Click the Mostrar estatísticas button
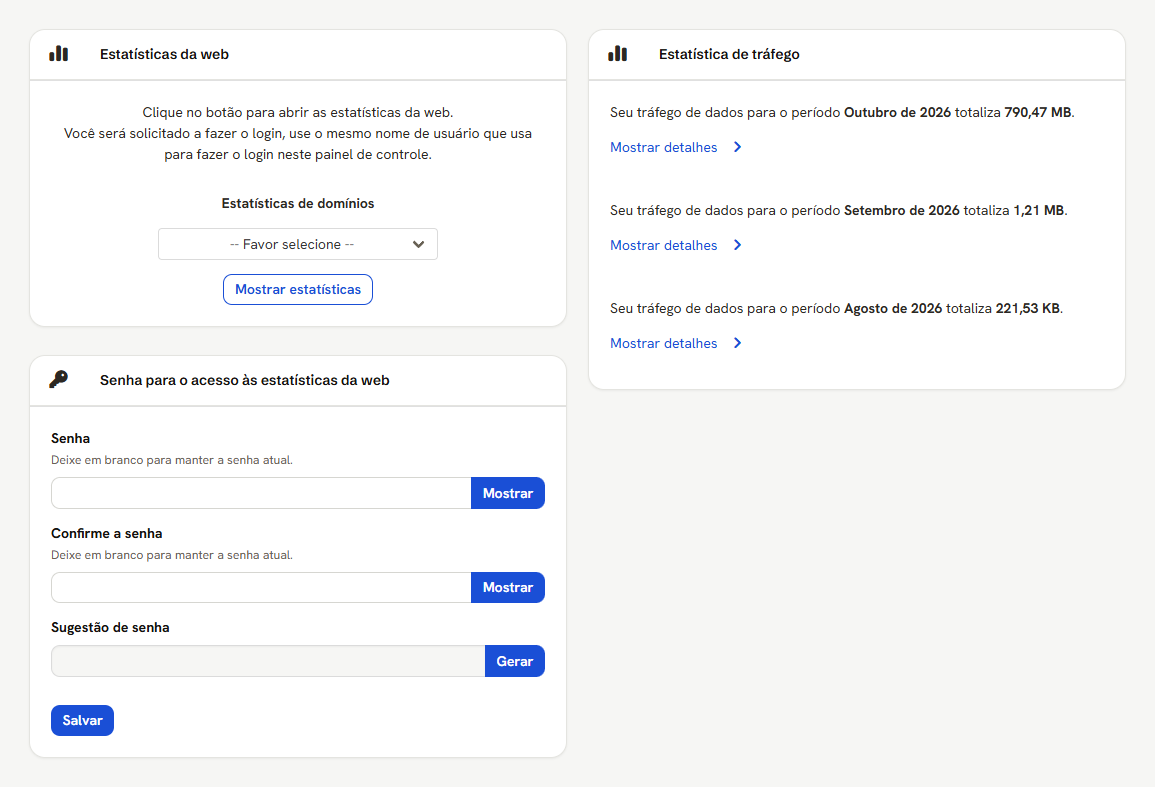The height and width of the screenshot is (787, 1155). [x=298, y=290]
